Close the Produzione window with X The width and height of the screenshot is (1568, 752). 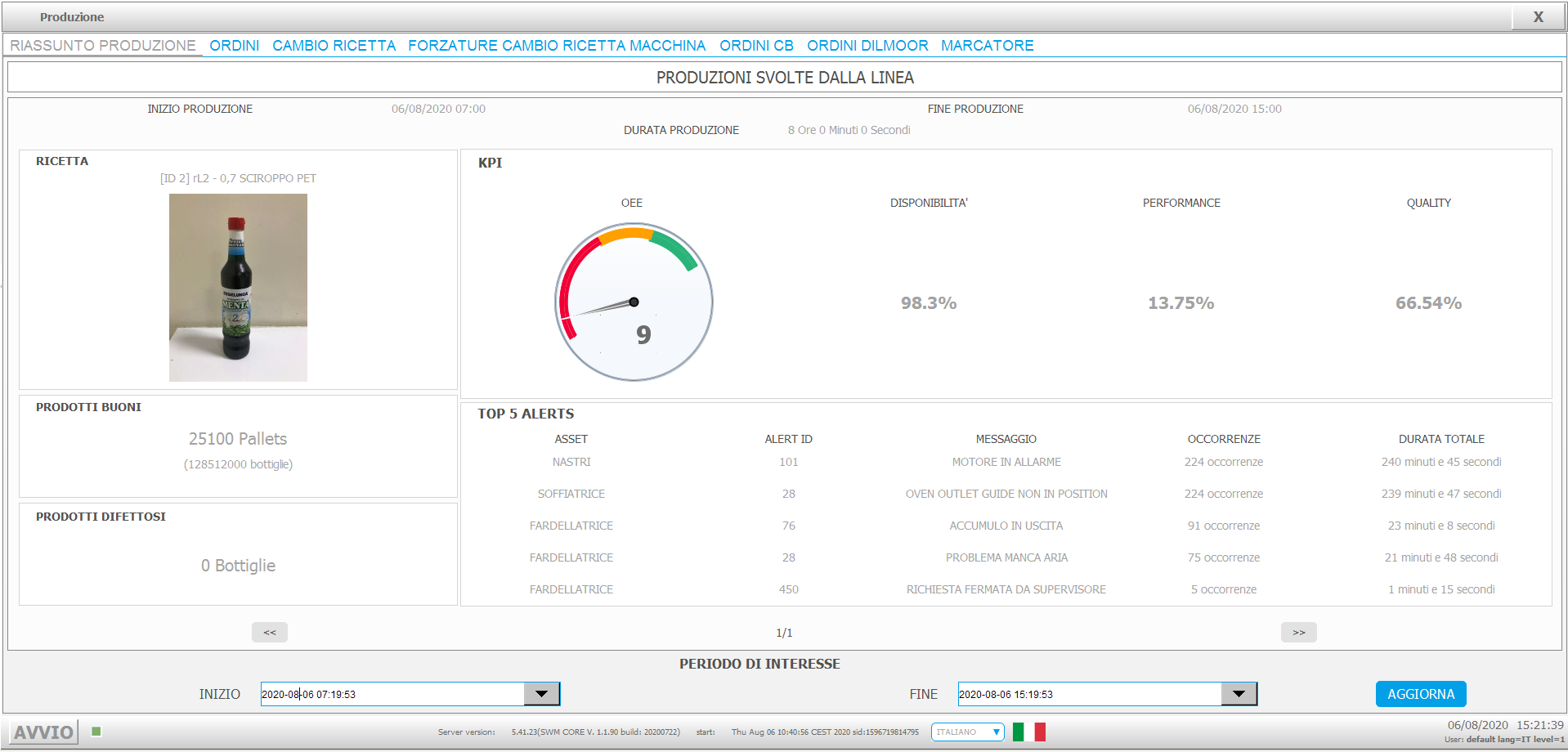1538,17
